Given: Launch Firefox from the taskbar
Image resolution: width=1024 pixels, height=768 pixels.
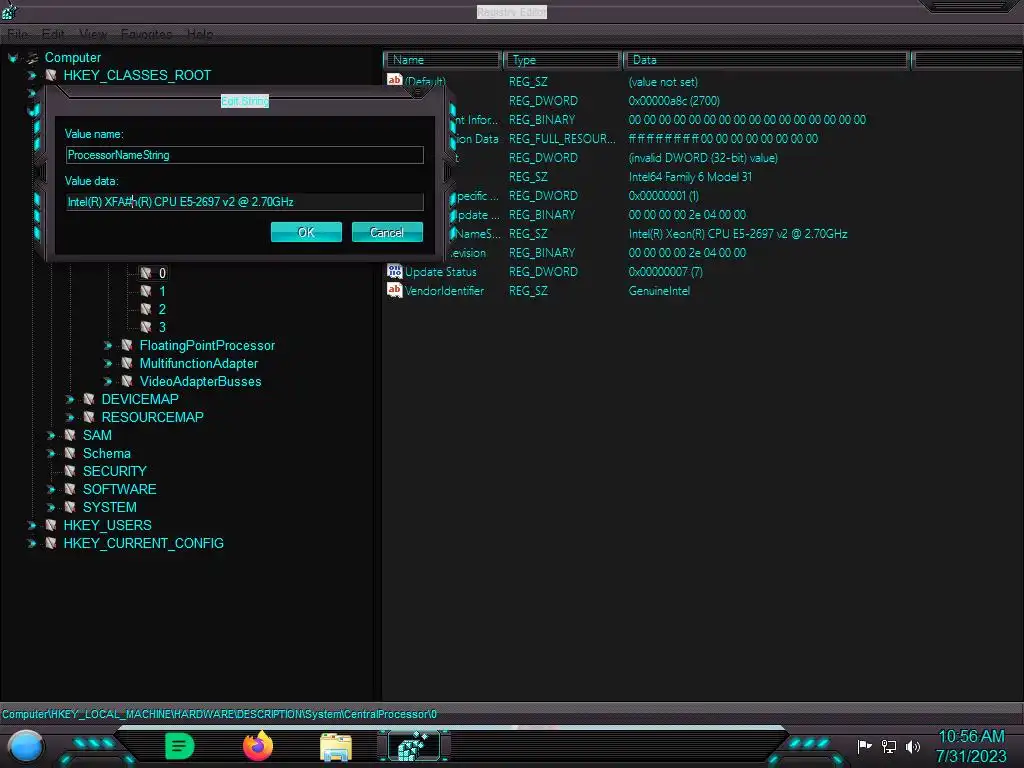Looking at the screenshot, I should pyautogui.click(x=258, y=746).
